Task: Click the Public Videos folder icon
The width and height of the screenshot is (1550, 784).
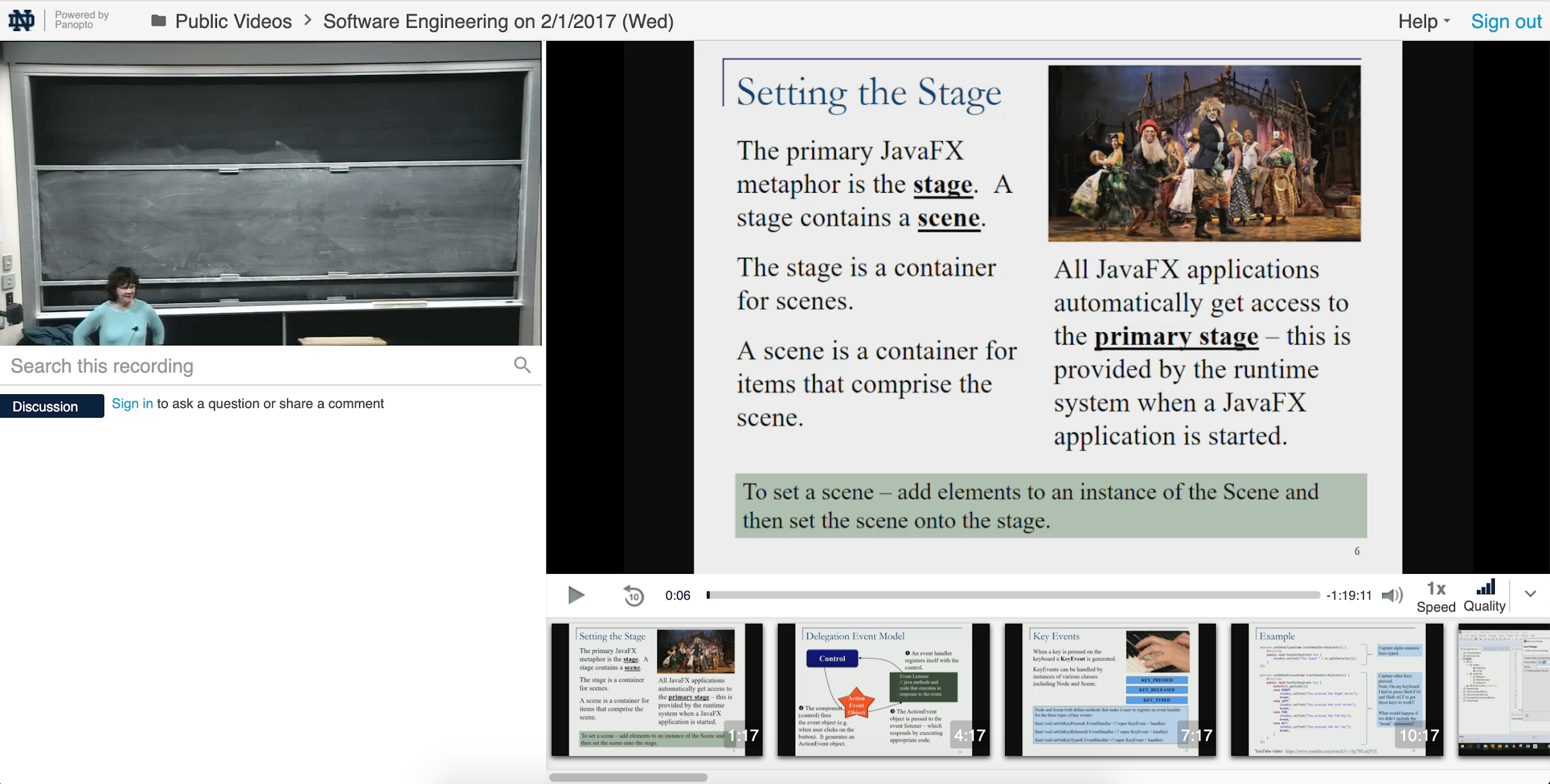Action: (x=159, y=21)
